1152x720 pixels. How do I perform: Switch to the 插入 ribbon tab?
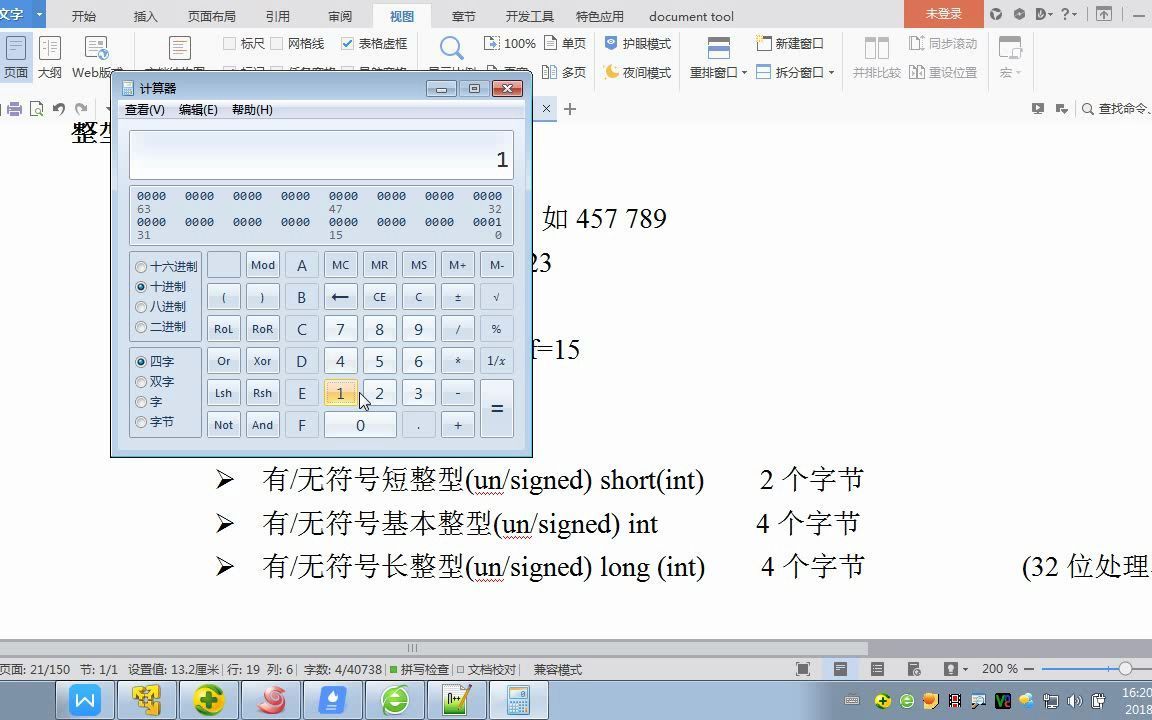click(x=145, y=16)
